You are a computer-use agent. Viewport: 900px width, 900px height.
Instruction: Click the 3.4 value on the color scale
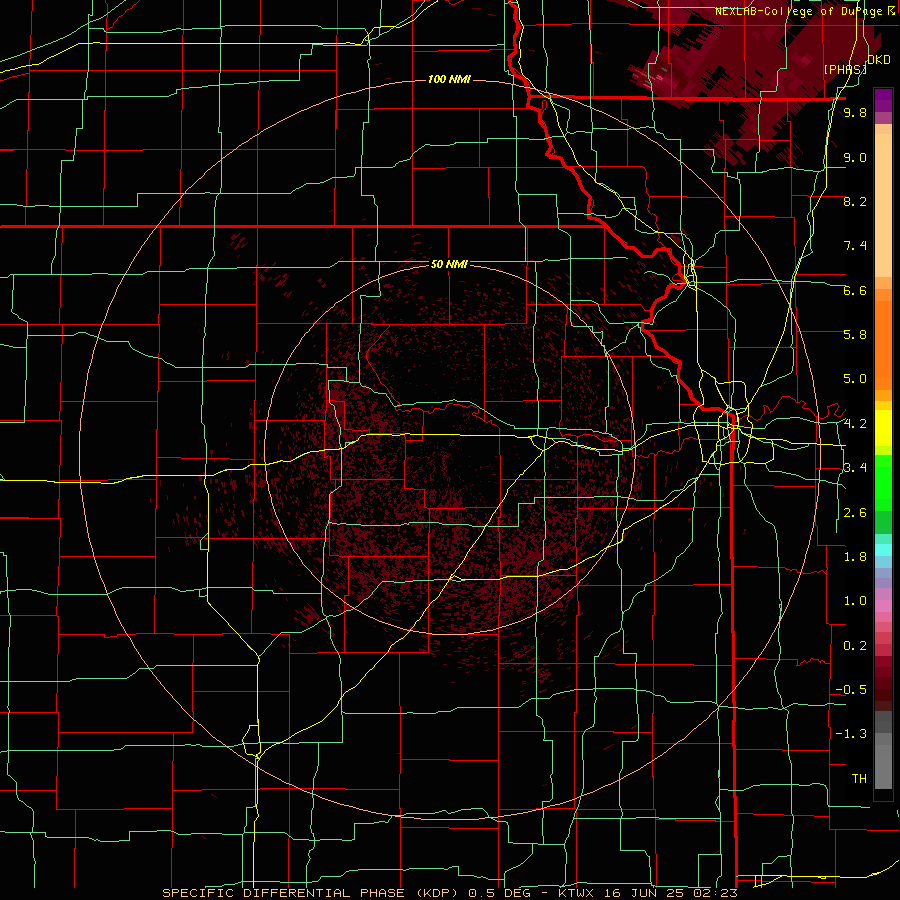point(855,468)
